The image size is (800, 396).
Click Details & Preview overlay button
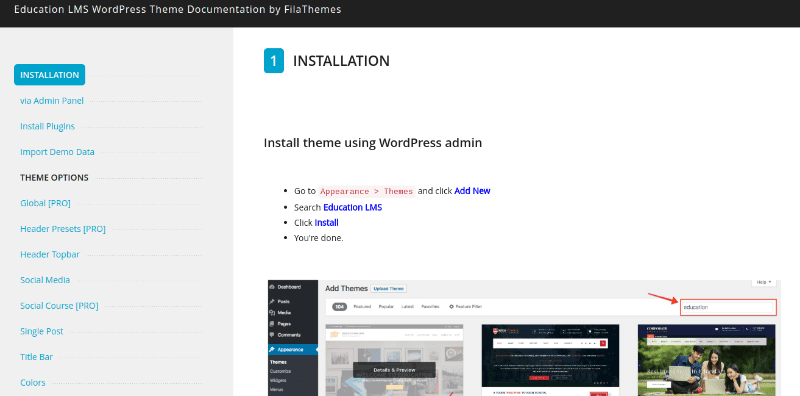394,370
